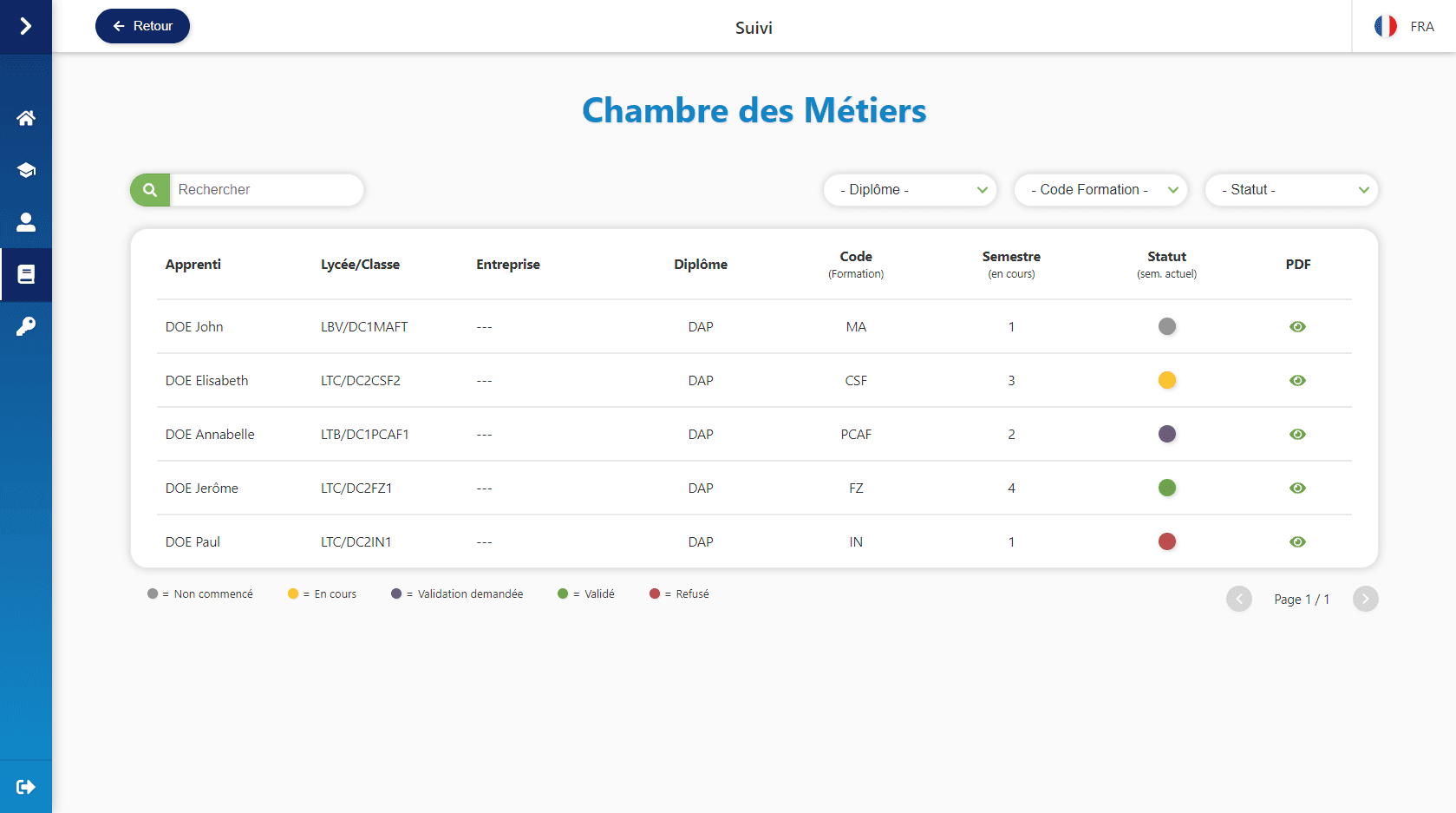The height and width of the screenshot is (813, 1456).
Task: Click the key icon in sidebar
Action: pyautogui.click(x=26, y=327)
